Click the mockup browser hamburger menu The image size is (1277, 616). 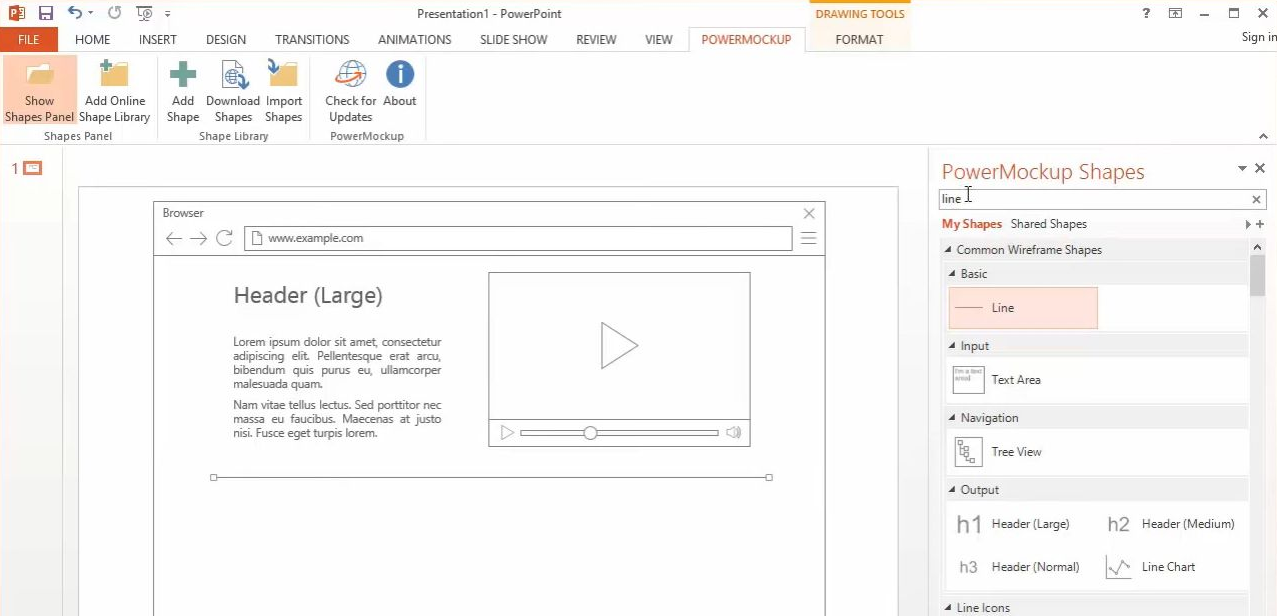809,238
